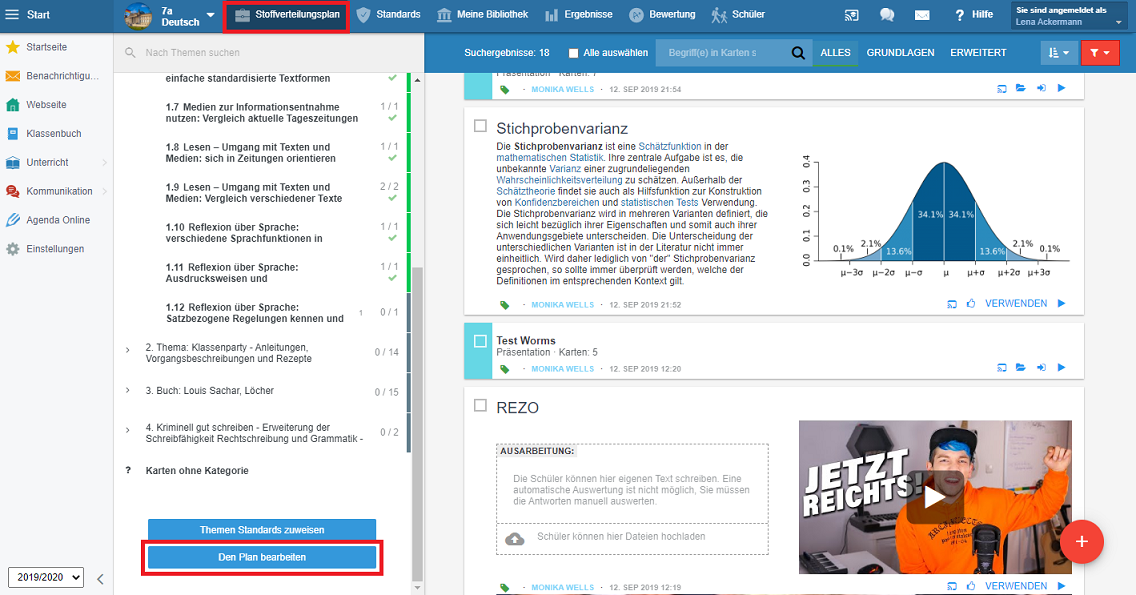Screen dimensions: 1136x595
Task: Expand the Kommunikation sidebar submenu
Action: (x=104, y=191)
